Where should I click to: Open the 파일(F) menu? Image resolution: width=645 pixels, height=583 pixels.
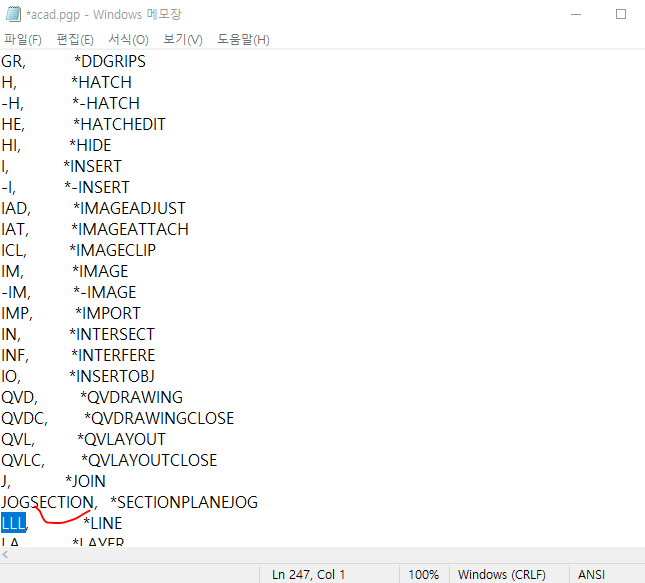[23, 39]
